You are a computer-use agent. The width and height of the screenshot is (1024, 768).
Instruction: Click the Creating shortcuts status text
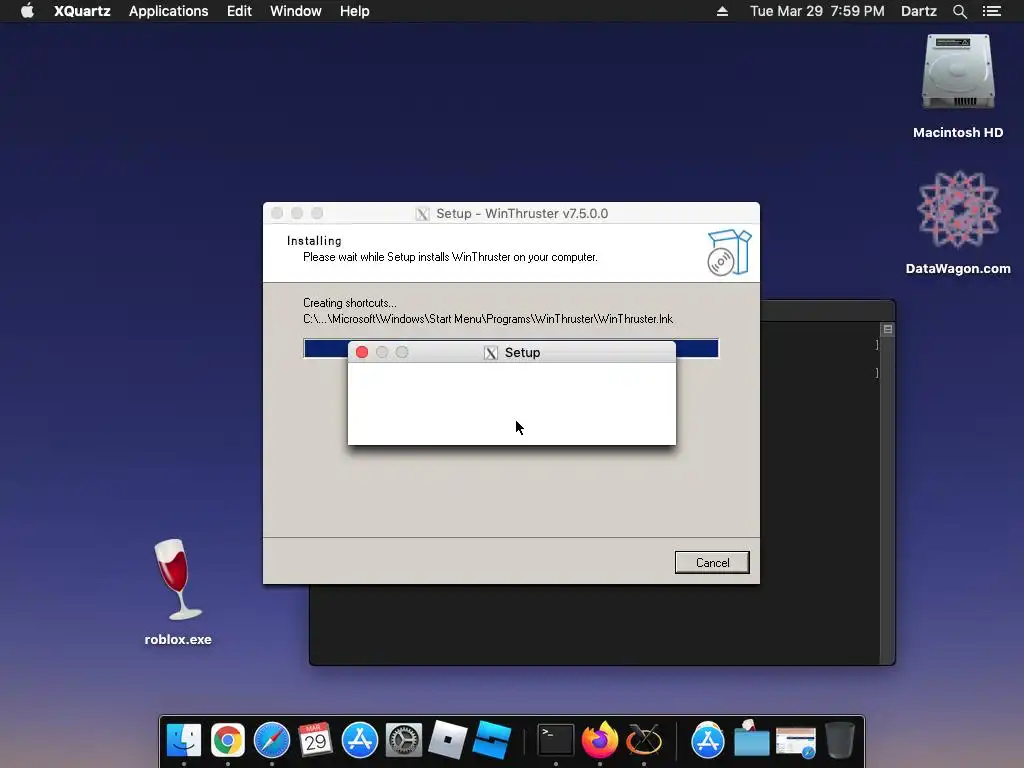click(x=349, y=303)
